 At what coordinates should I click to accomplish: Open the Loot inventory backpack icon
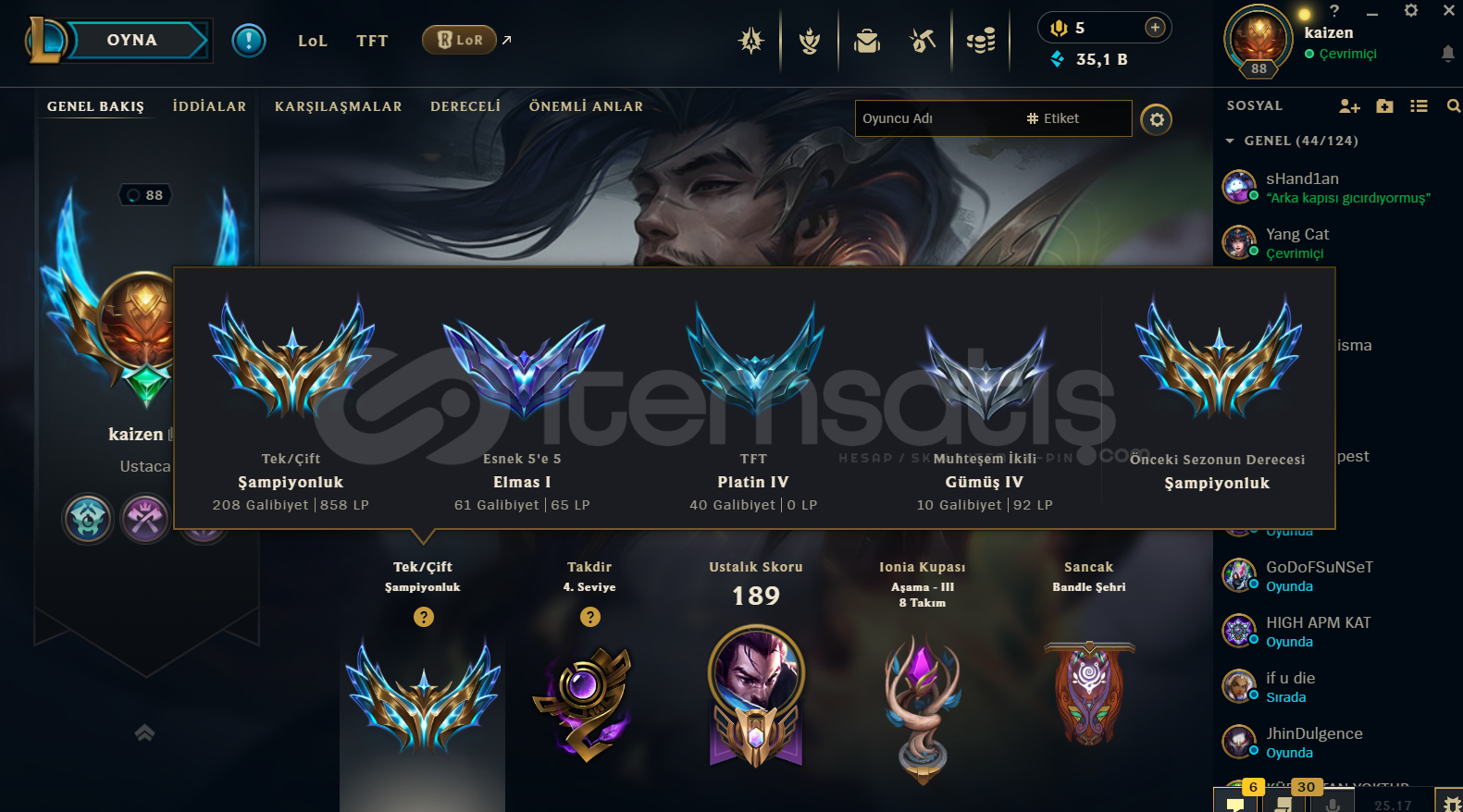click(x=867, y=41)
